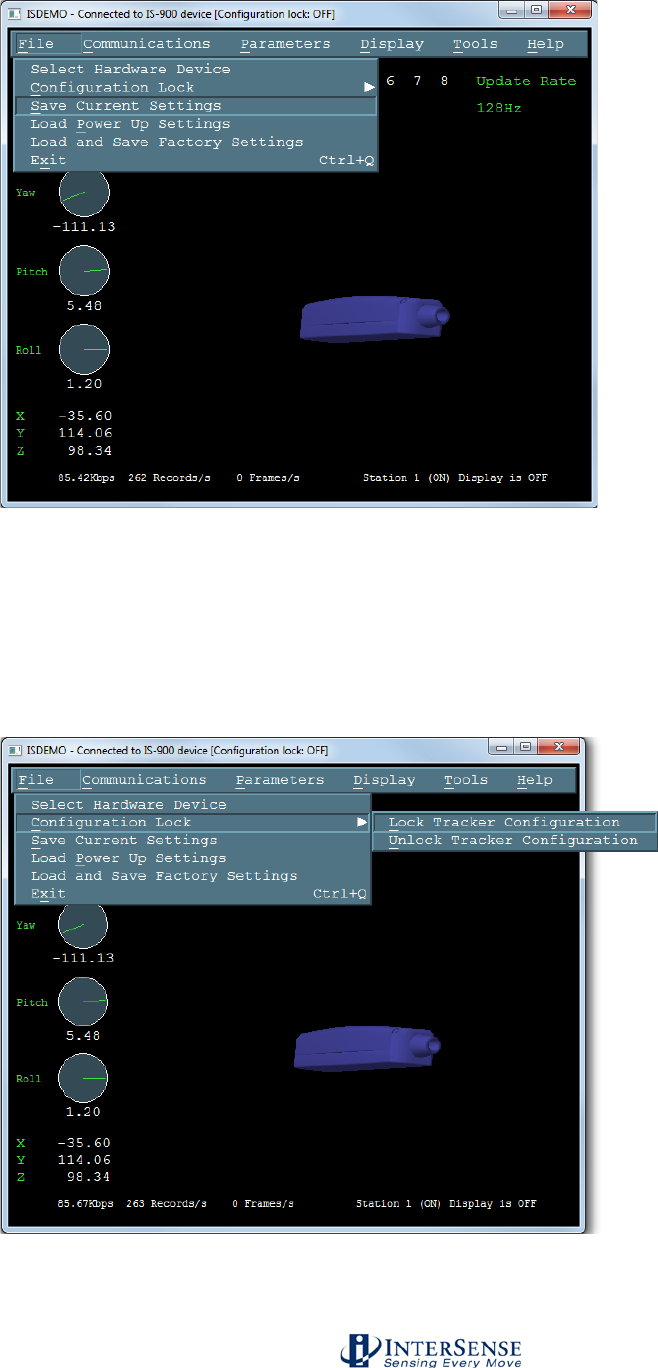Select Load and Save Factory Settings, lower window

coord(193,875)
